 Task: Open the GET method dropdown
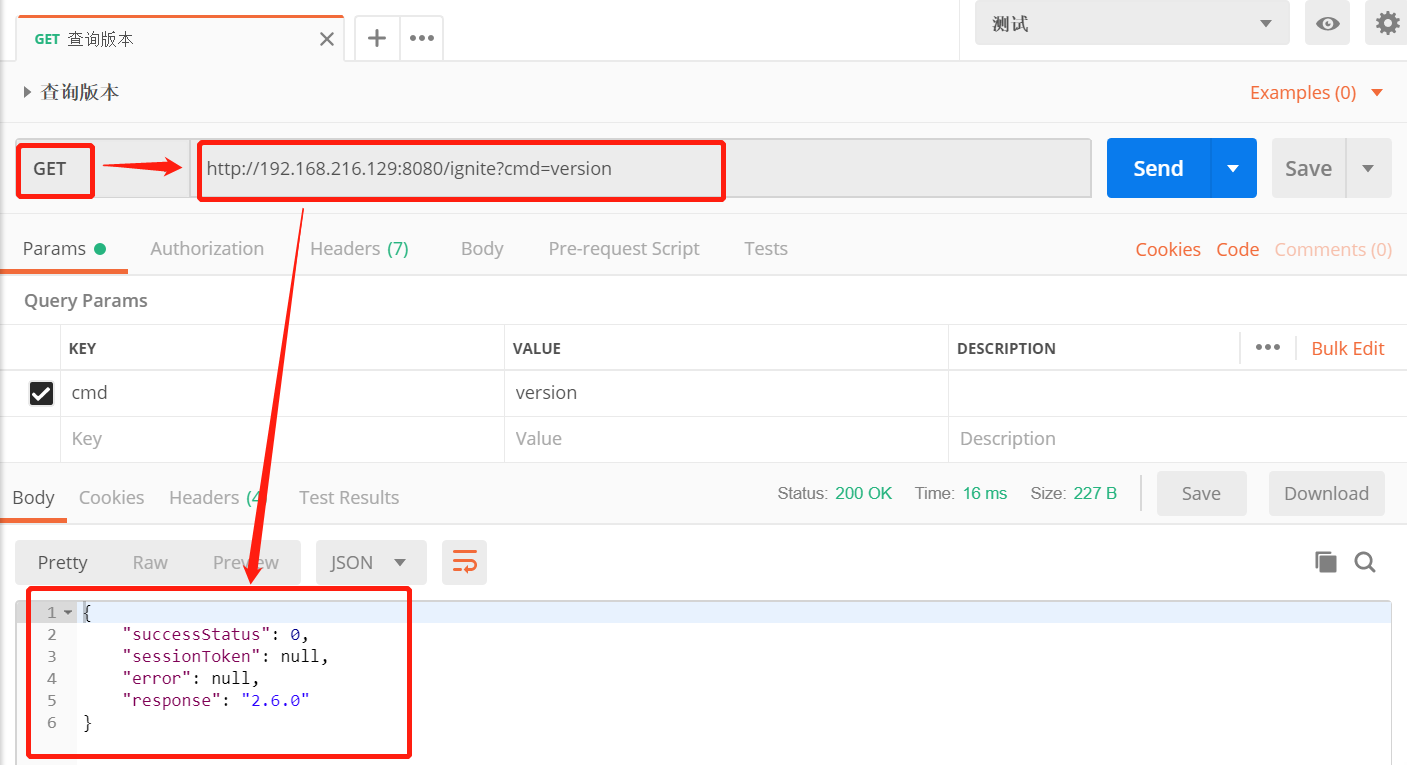click(x=54, y=170)
